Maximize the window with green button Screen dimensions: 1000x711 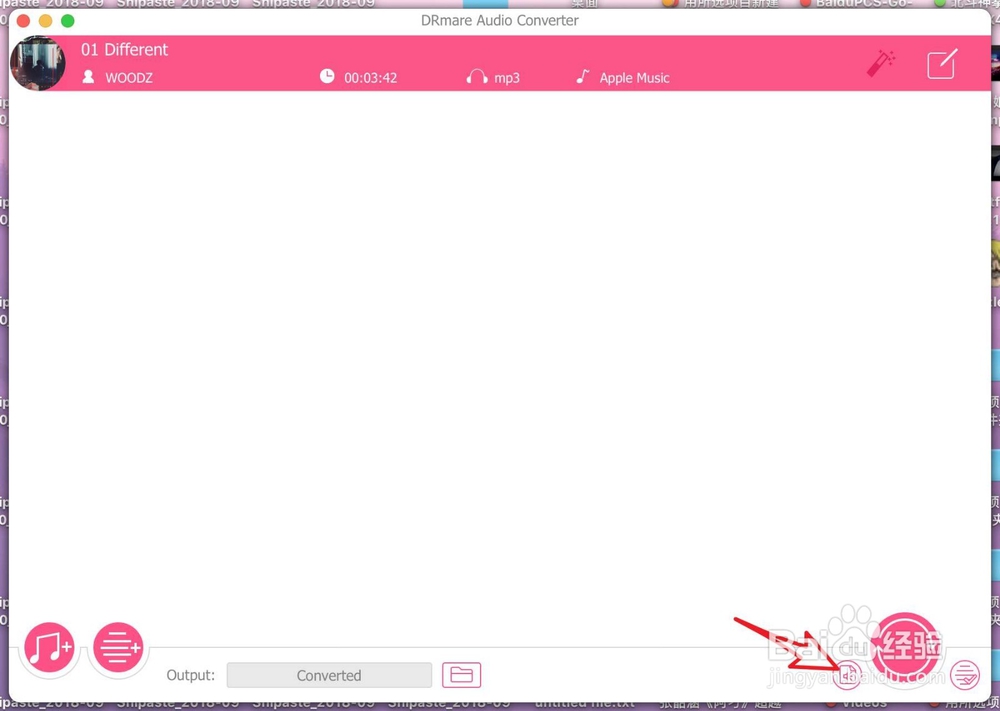click(x=68, y=20)
